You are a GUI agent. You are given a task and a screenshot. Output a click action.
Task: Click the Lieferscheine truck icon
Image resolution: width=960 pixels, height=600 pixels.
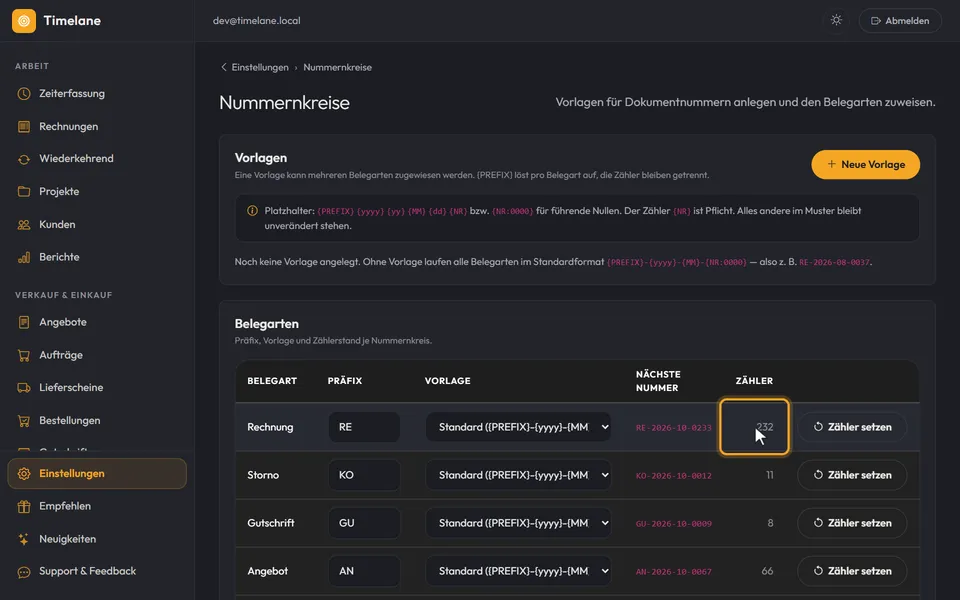click(24, 388)
